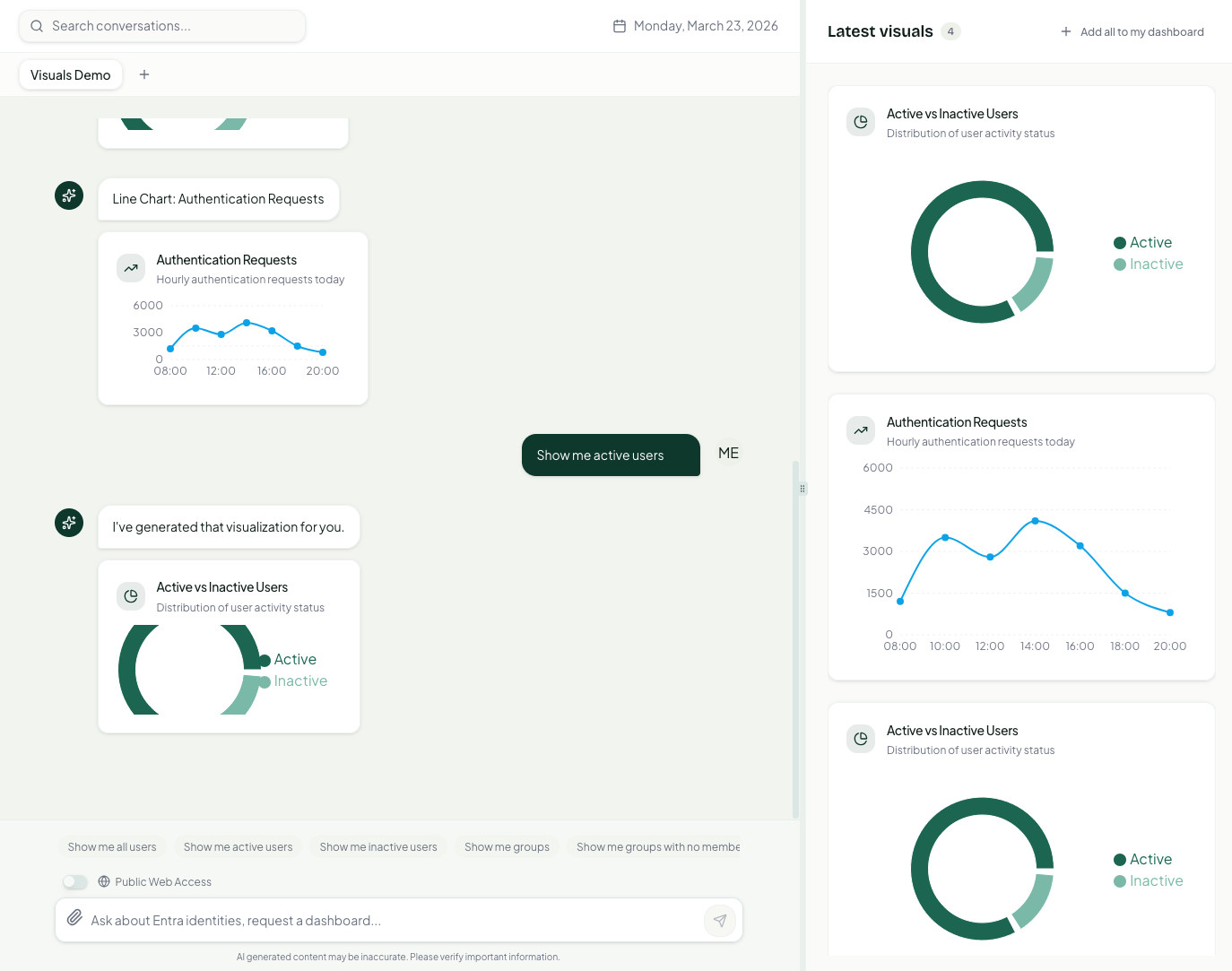Enable the Public Web Access toggle
1232x971 pixels.
pos(75,881)
